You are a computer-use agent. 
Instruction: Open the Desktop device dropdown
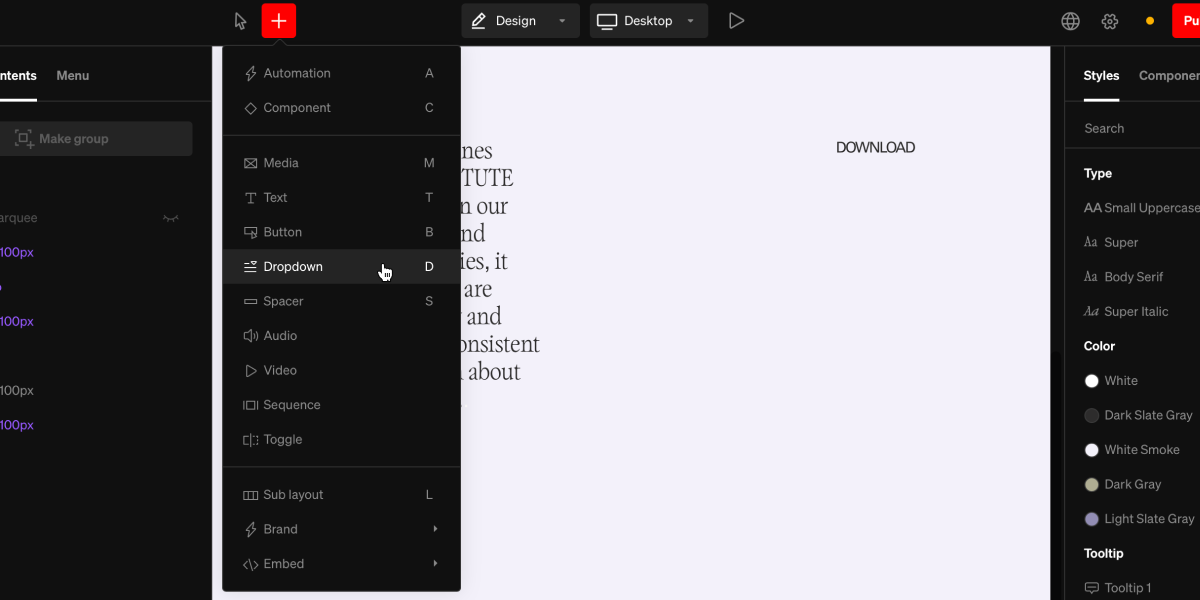[x=648, y=20]
